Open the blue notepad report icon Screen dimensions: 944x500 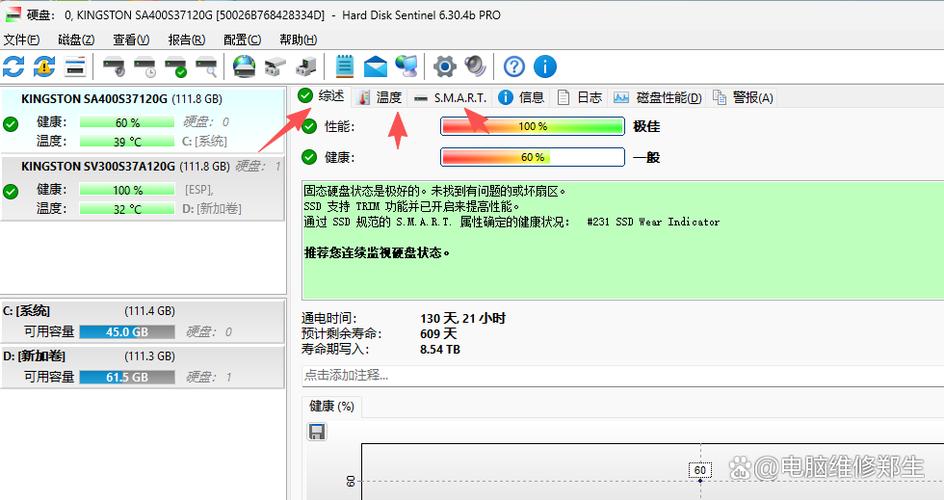[344, 66]
